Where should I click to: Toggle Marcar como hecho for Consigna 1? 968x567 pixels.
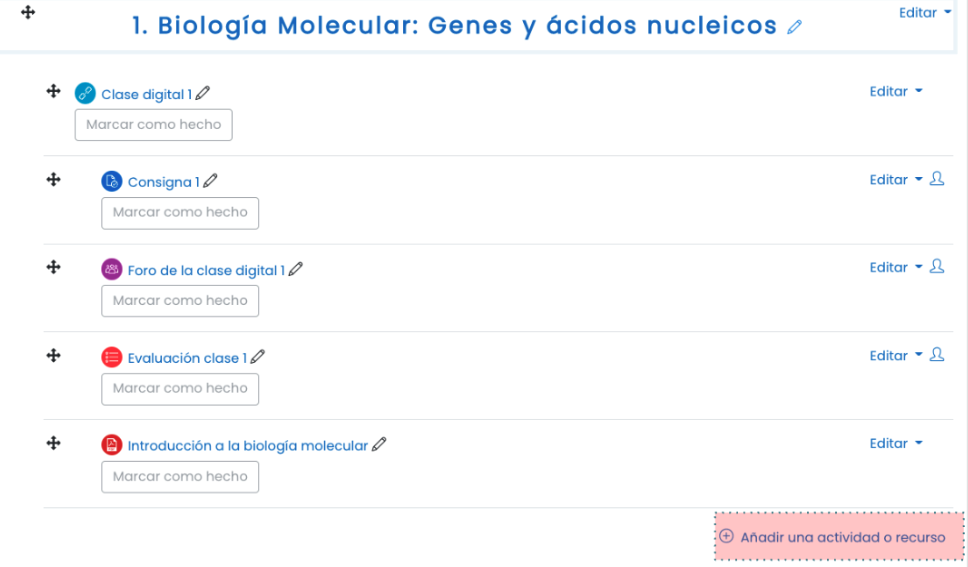[180, 213]
